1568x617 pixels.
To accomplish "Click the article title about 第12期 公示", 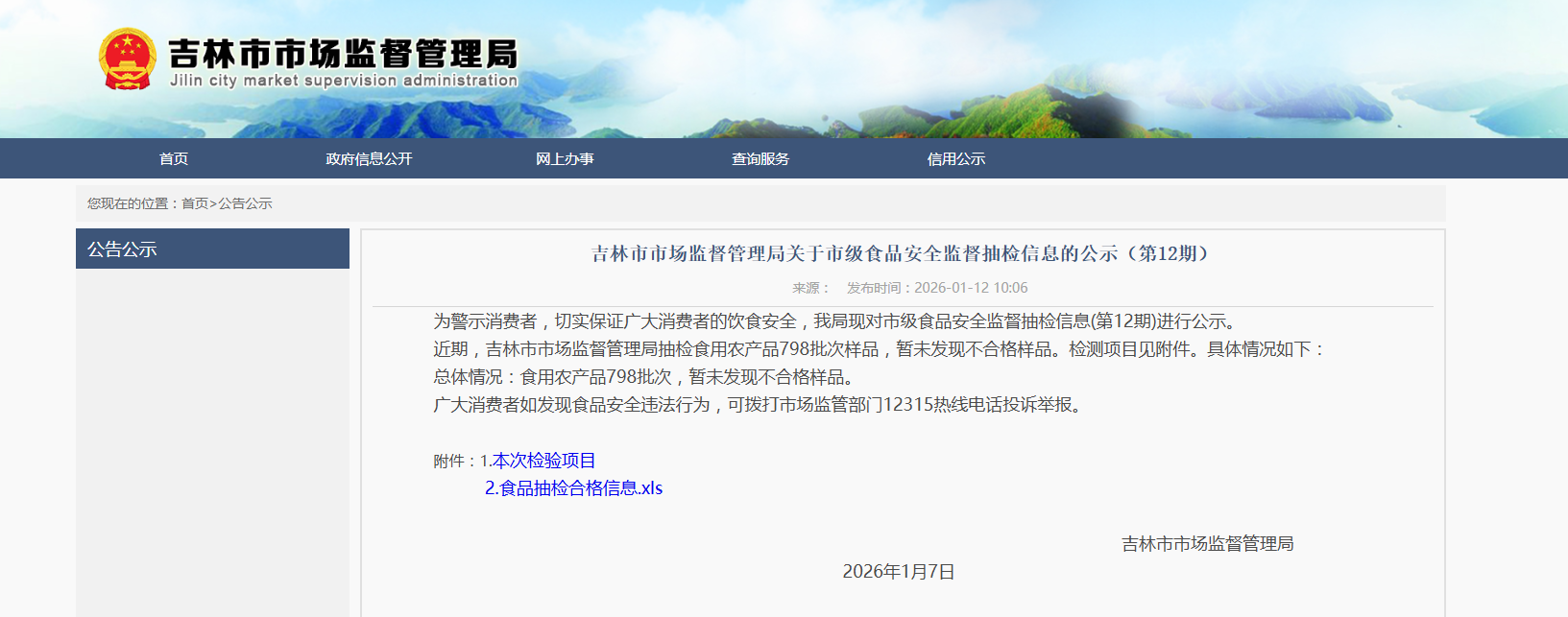I will pos(903,253).
